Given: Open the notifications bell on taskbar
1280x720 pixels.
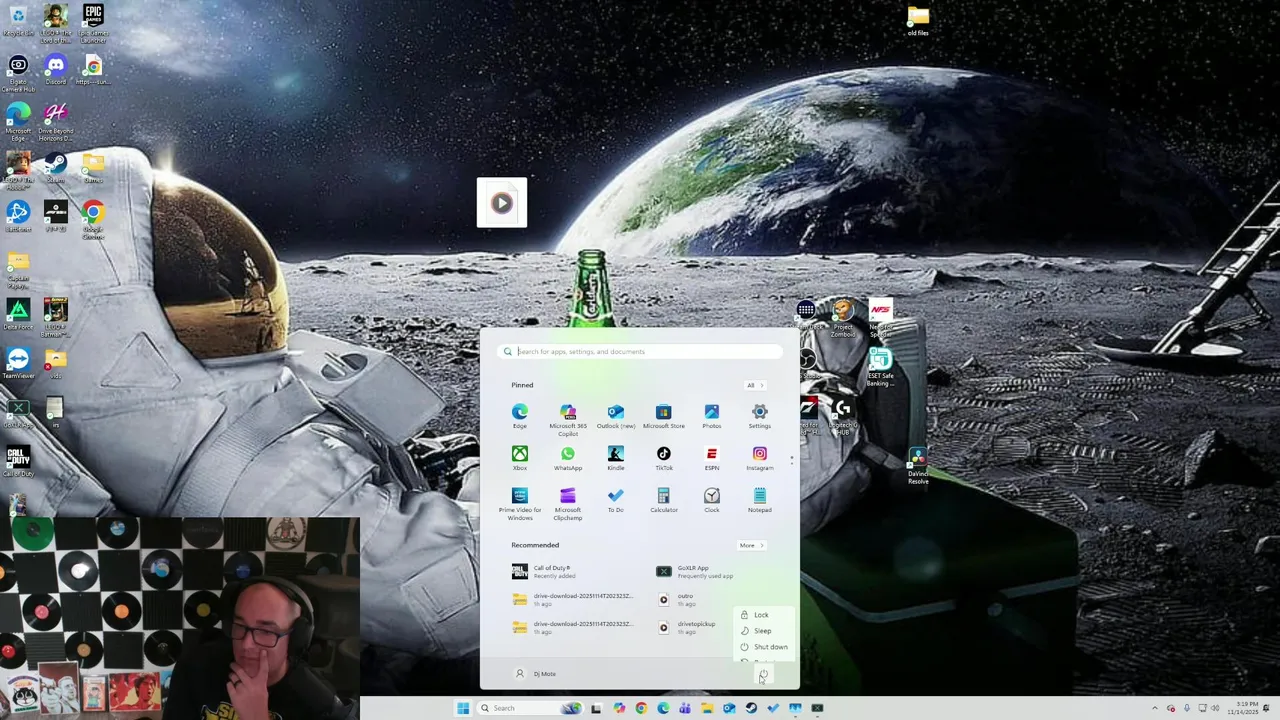Looking at the screenshot, I should coord(1266,708).
